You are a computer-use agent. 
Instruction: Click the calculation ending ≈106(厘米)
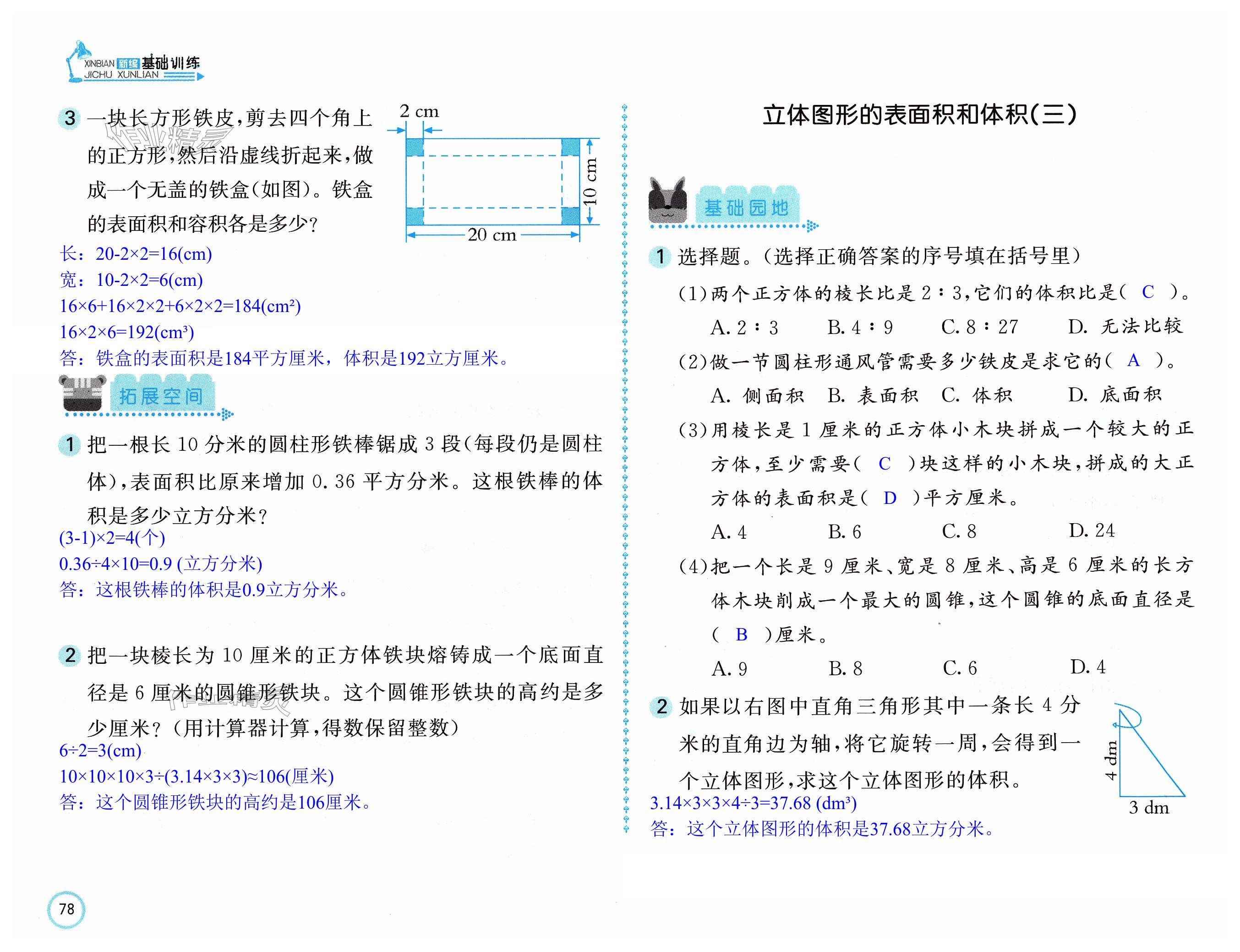197,777
